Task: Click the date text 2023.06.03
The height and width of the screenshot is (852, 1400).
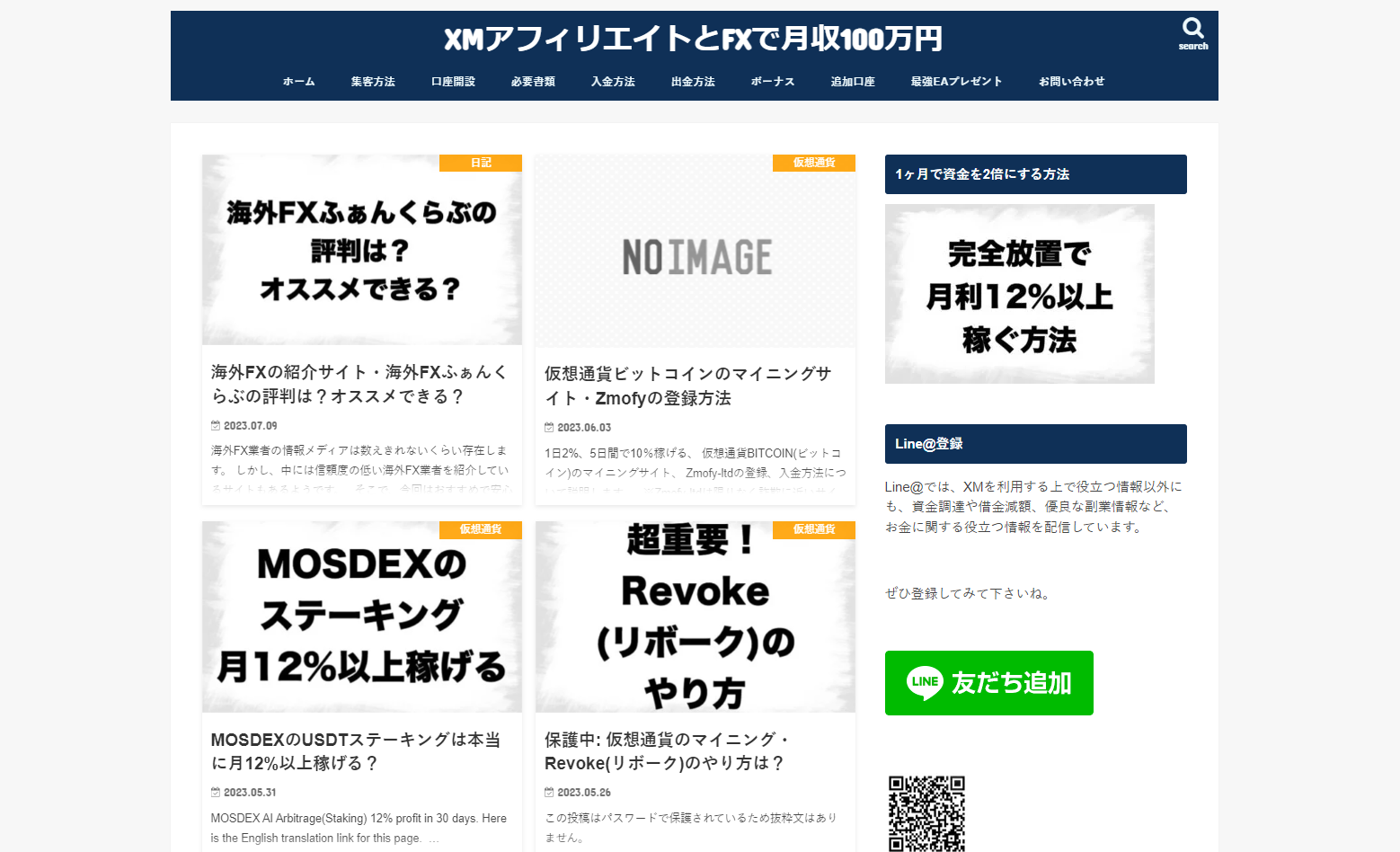Action: (584, 428)
